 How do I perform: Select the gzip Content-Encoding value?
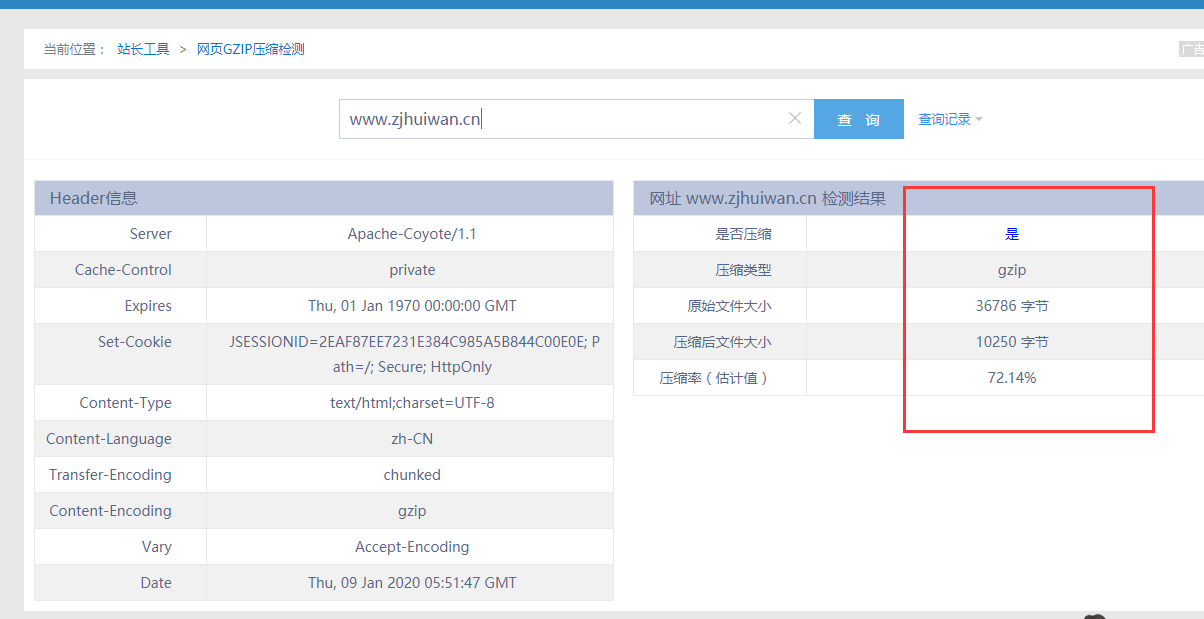pos(412,511)
